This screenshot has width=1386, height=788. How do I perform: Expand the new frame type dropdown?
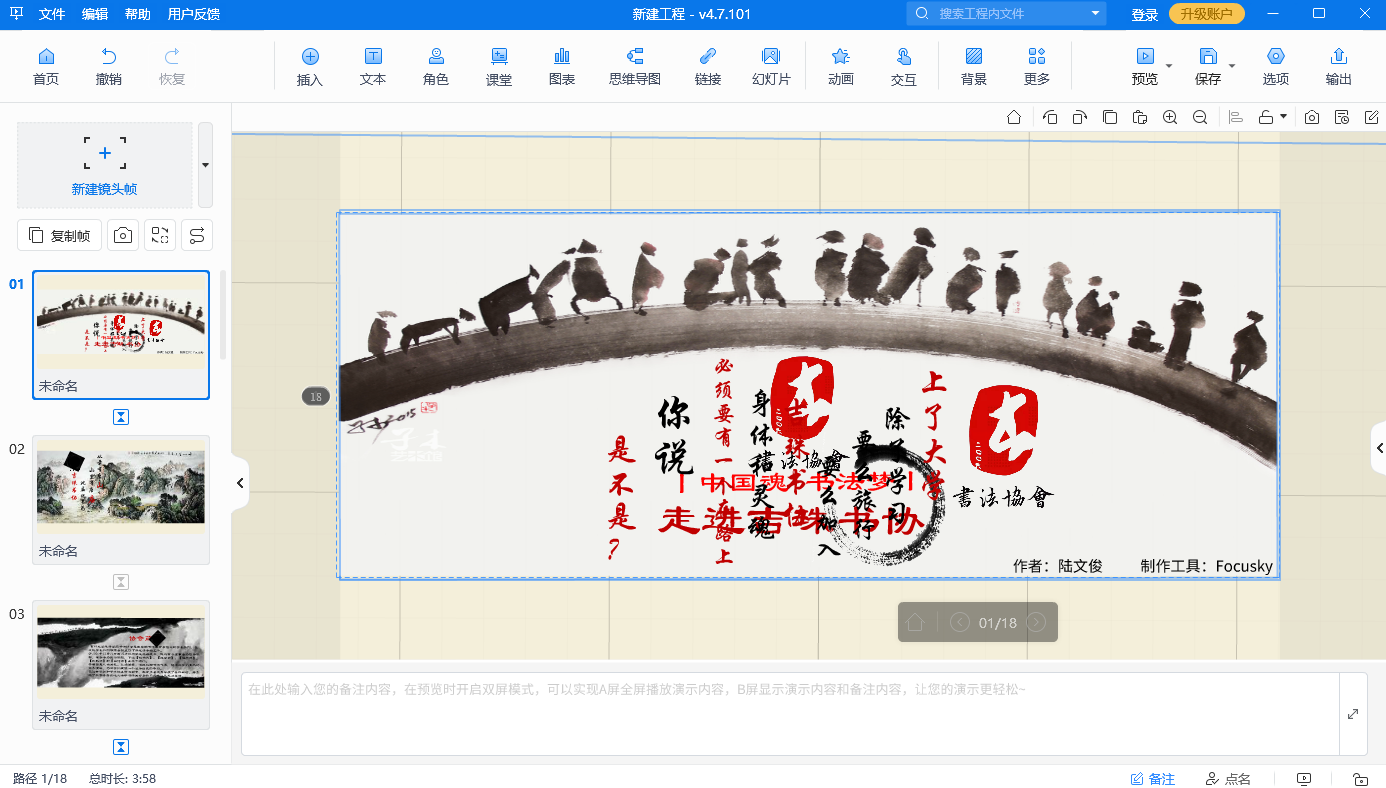tap(205, 165)
